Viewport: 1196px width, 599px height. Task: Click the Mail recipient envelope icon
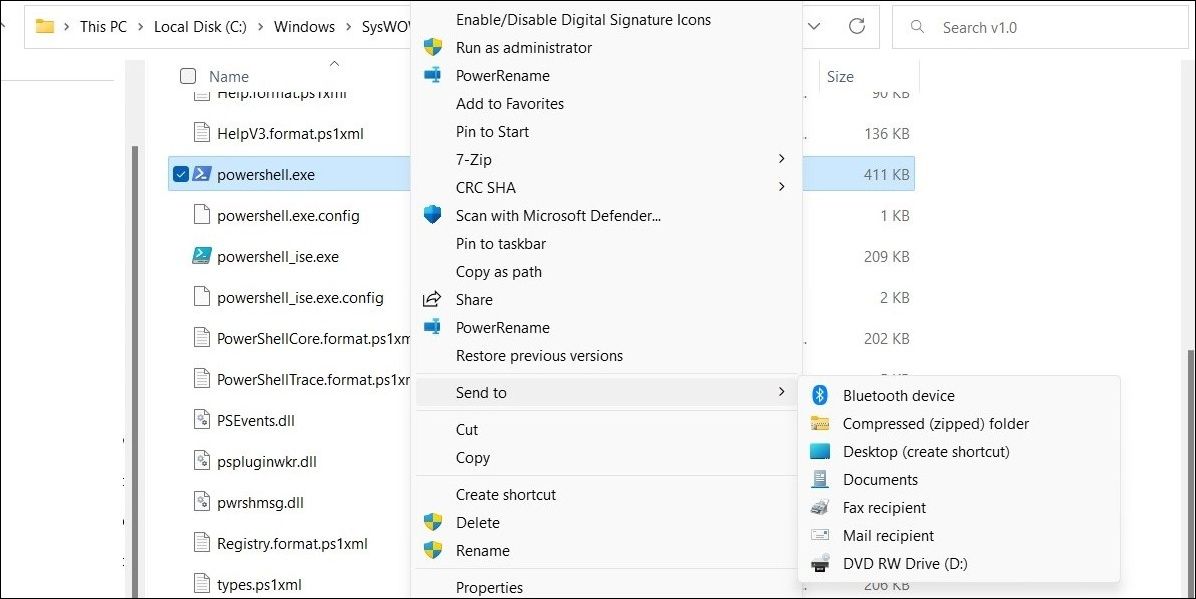click(820, 536)
